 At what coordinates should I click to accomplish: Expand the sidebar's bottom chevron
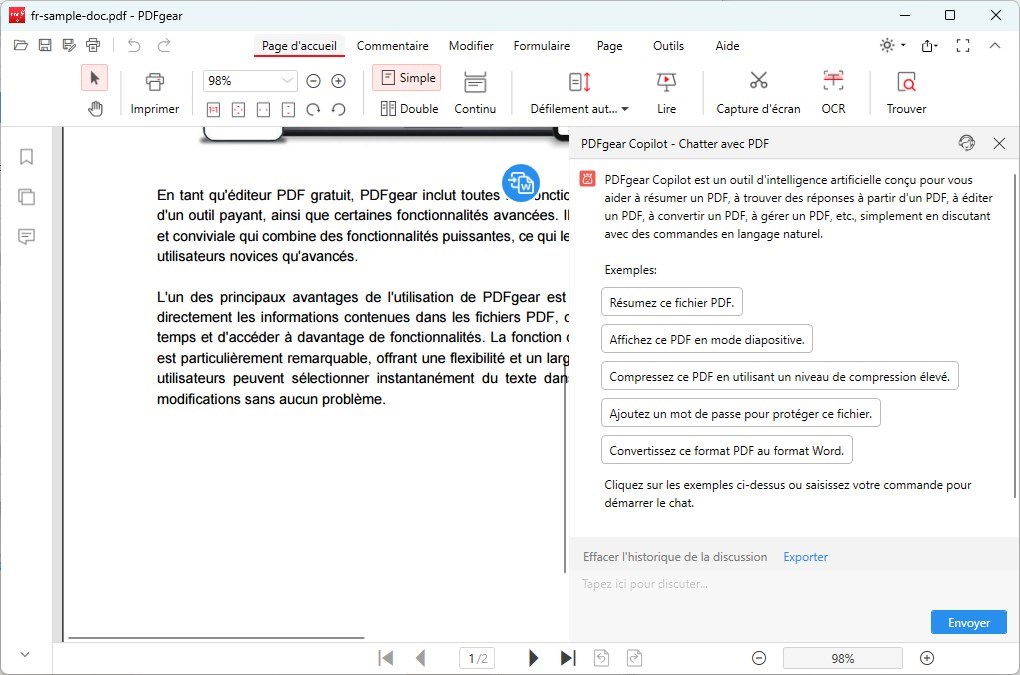[x=25, y=654]
